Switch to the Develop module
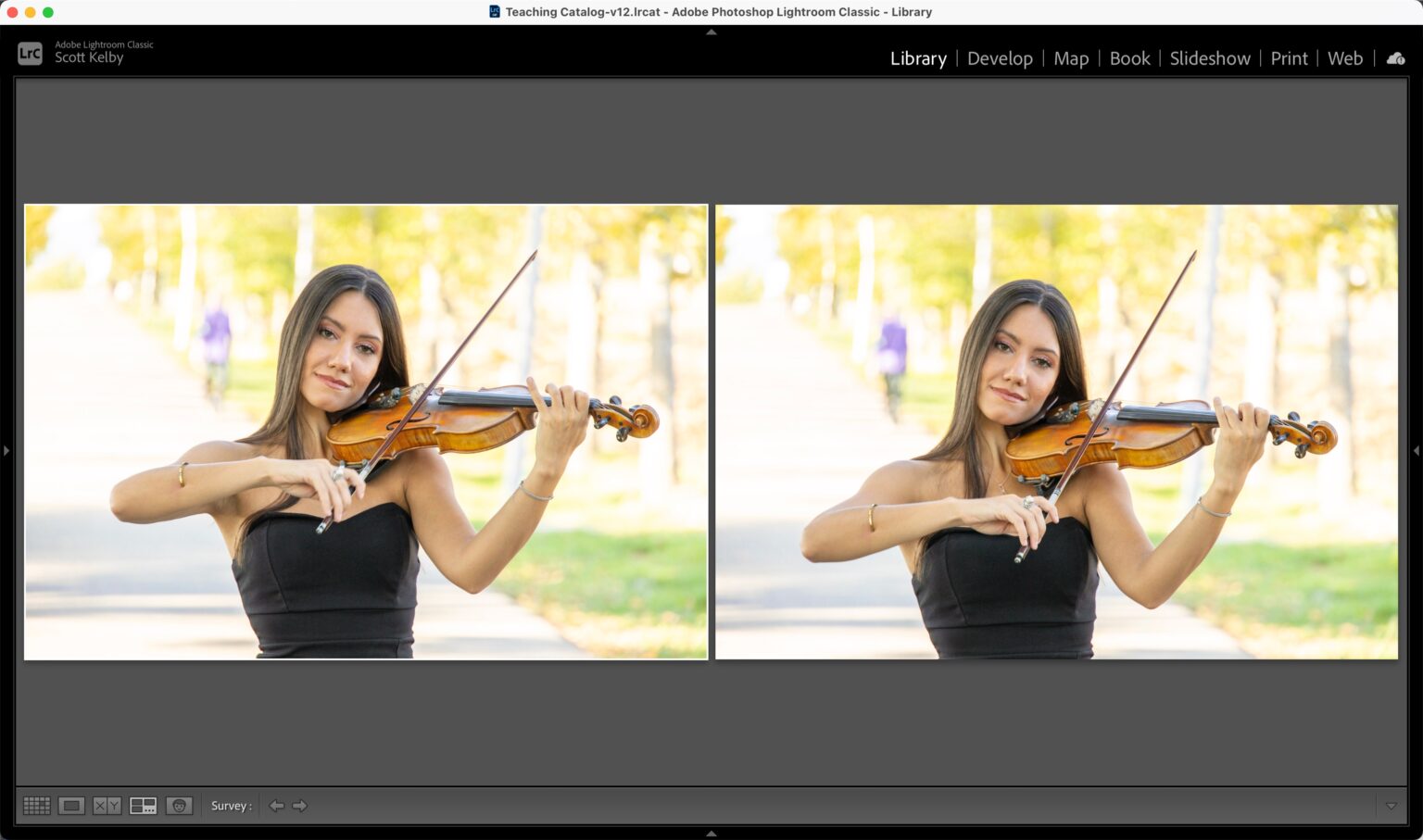Screen dimensions: 1423x840 coord(1000,58)
